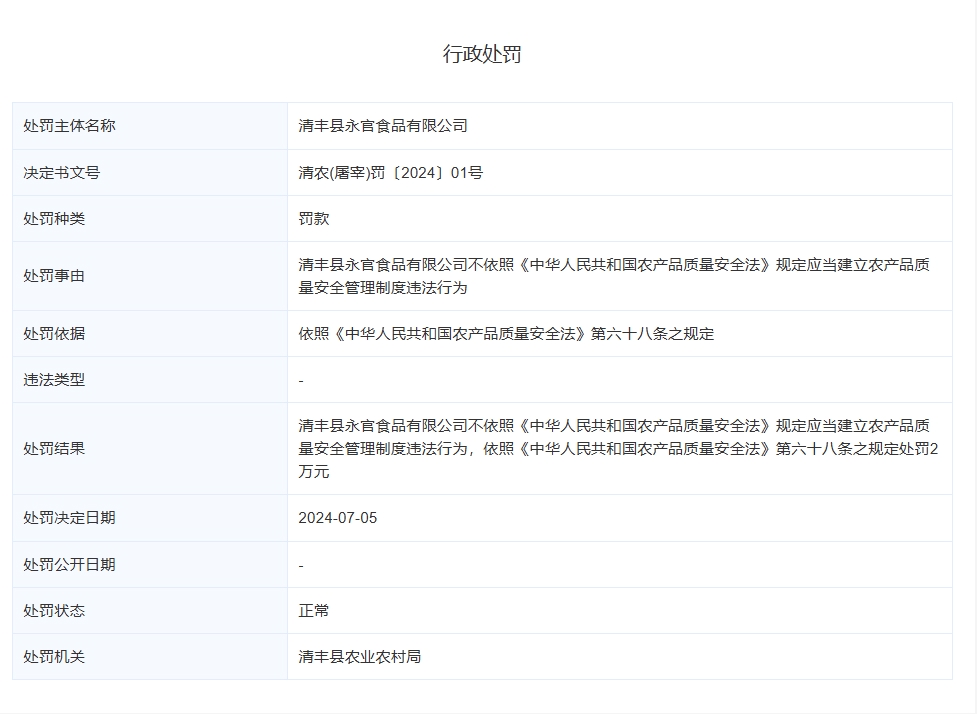Viewport: 977px width, 714px height.
Task: Click the dash value for 违法类型
Action: click(x=301, y=380)
